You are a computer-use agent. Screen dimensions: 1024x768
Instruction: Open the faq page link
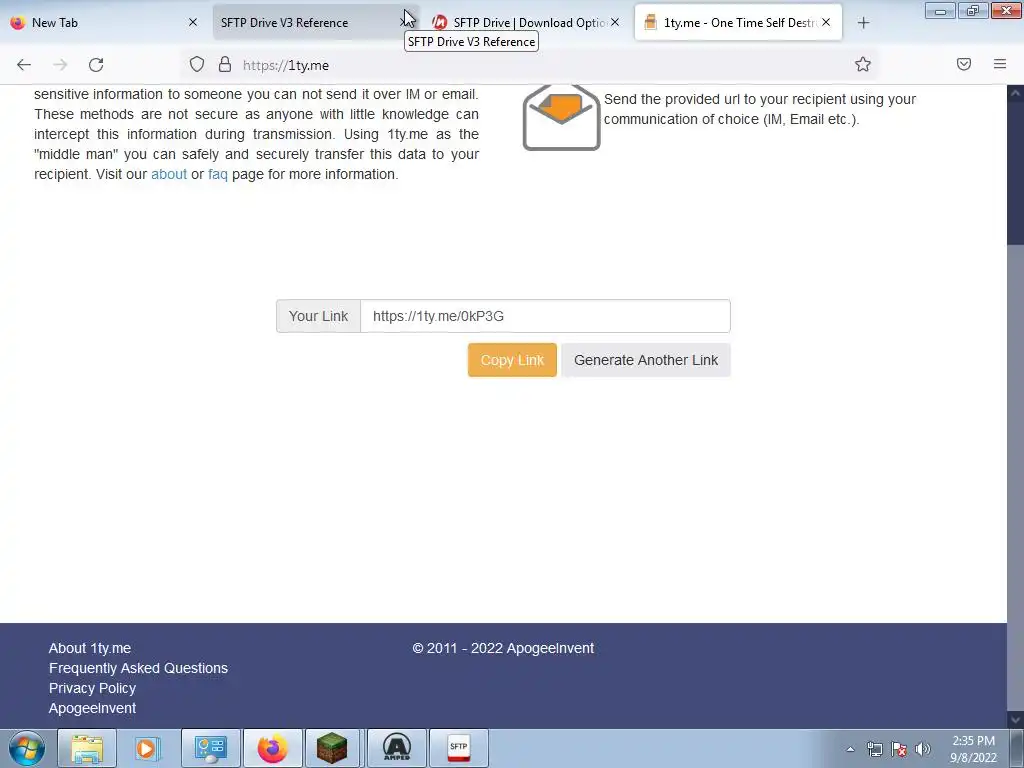(x=217, y=174)
